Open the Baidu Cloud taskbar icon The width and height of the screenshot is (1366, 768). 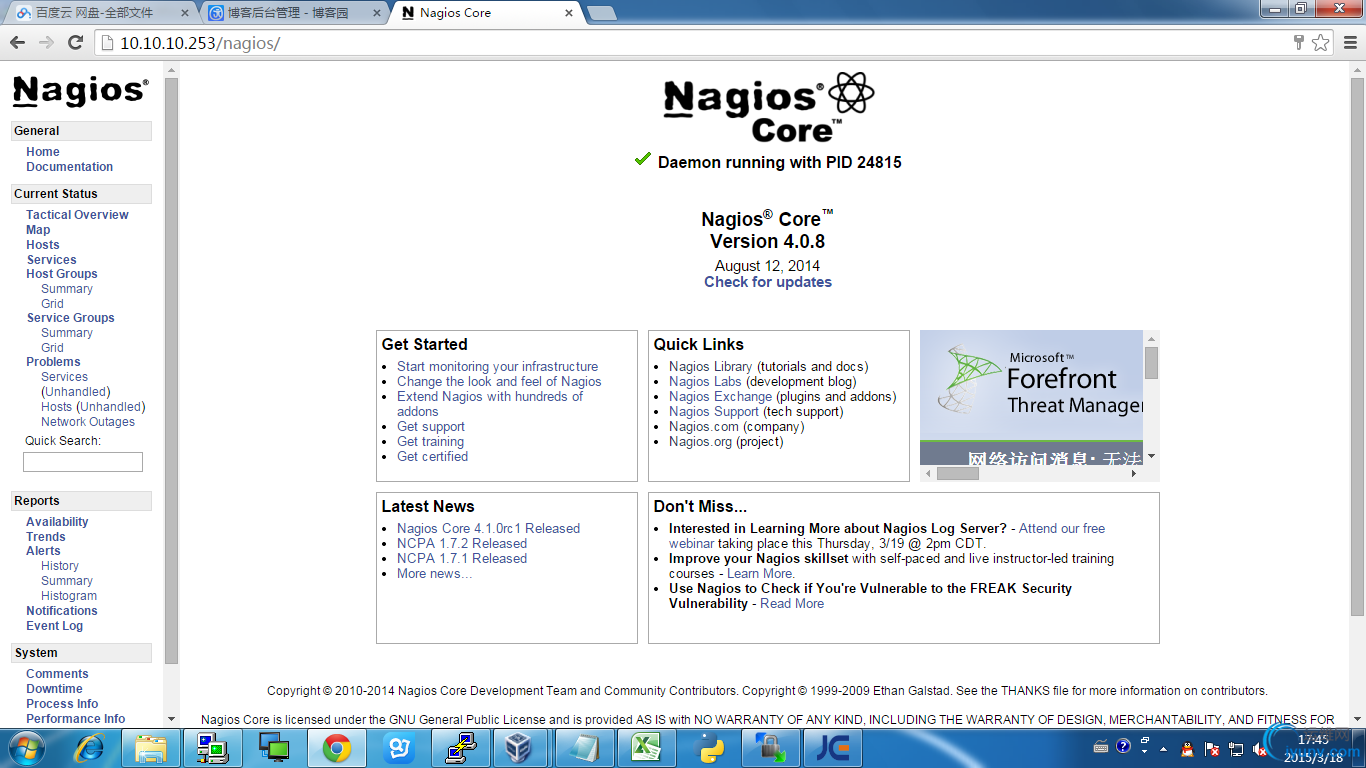coord(399,748)
